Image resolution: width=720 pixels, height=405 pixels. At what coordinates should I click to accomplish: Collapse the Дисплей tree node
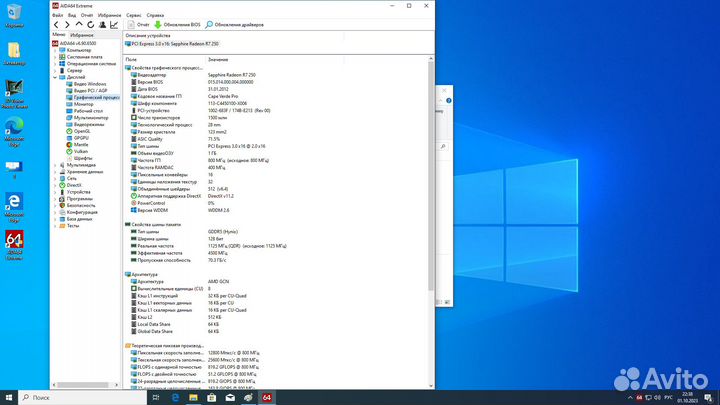click(x=55, y=78)
